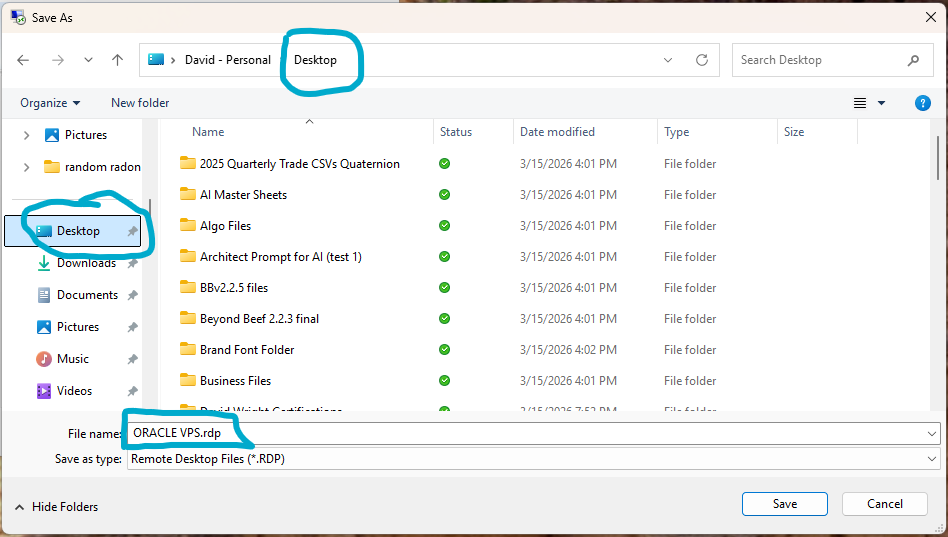This screenshot has height=537, width=948.
Task: Select the BBv2.2.5 files folder
Action: 233,288
